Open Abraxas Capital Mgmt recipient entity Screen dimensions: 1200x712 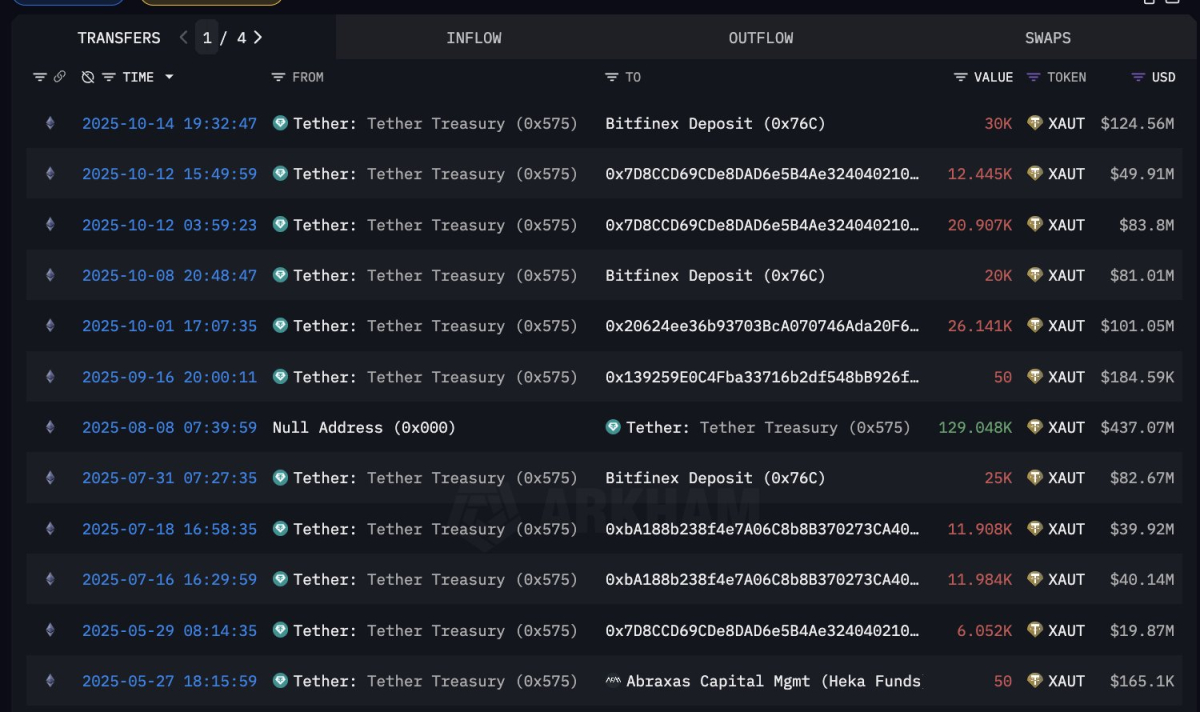coord(773,682)
